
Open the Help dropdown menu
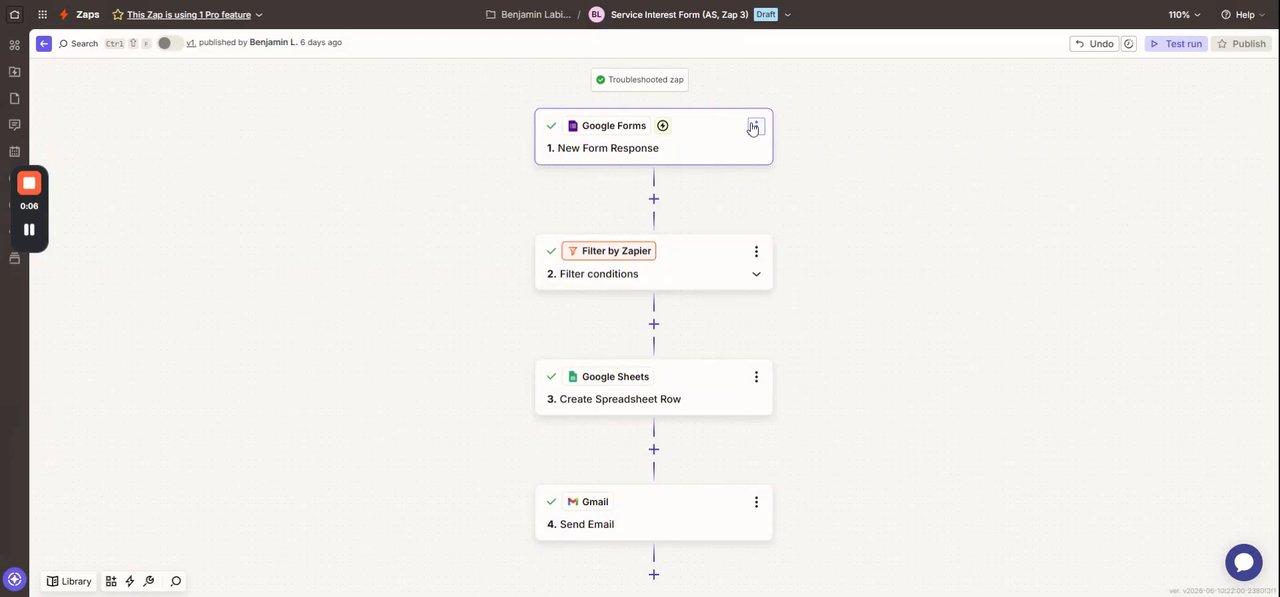click(x=1244, y=15)
